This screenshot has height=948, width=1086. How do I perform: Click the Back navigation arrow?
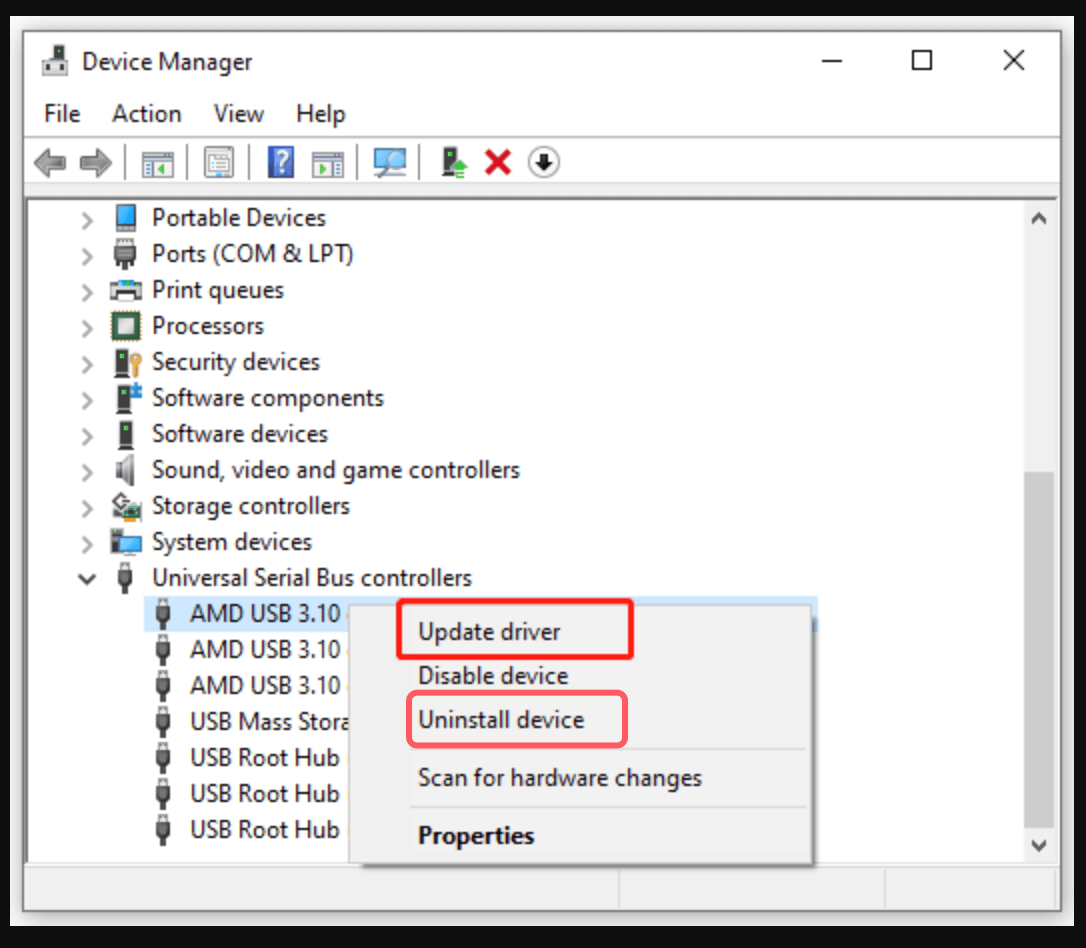click(x=50, y=162)
